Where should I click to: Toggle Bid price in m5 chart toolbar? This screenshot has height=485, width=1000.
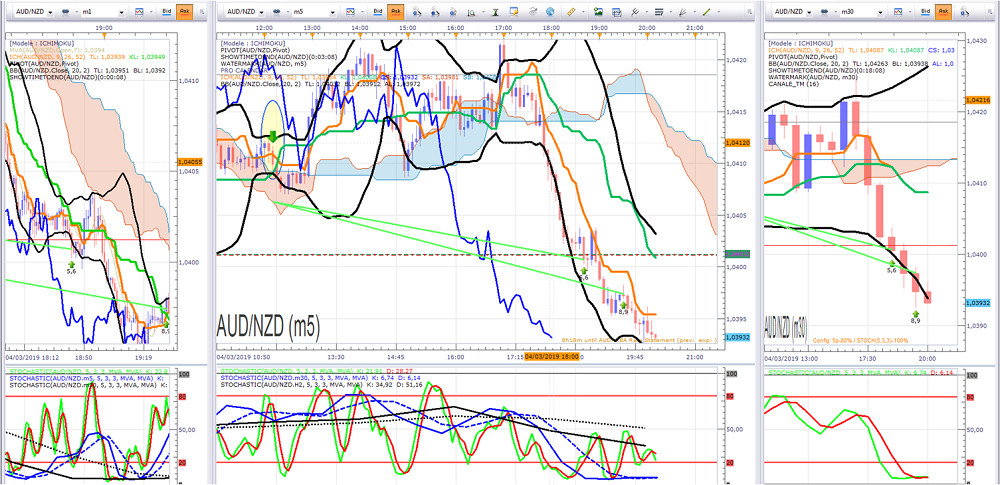click(x=378, y=11)
